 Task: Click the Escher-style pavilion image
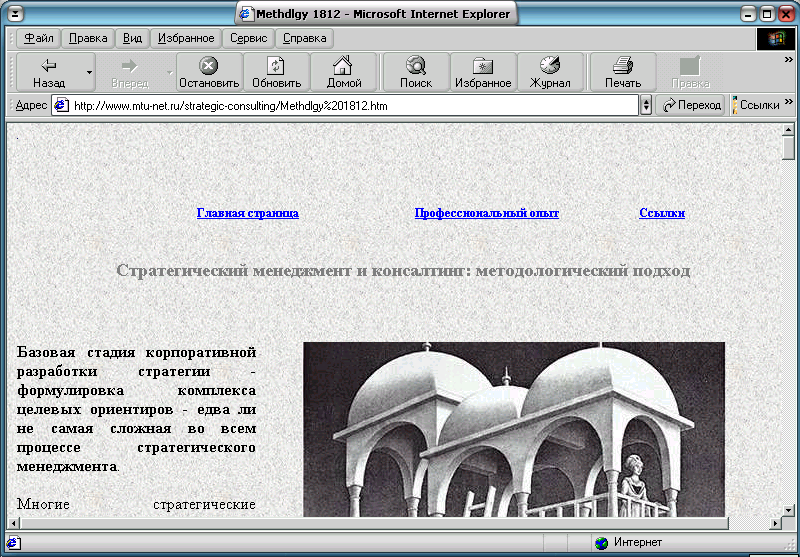click(513, 428)
